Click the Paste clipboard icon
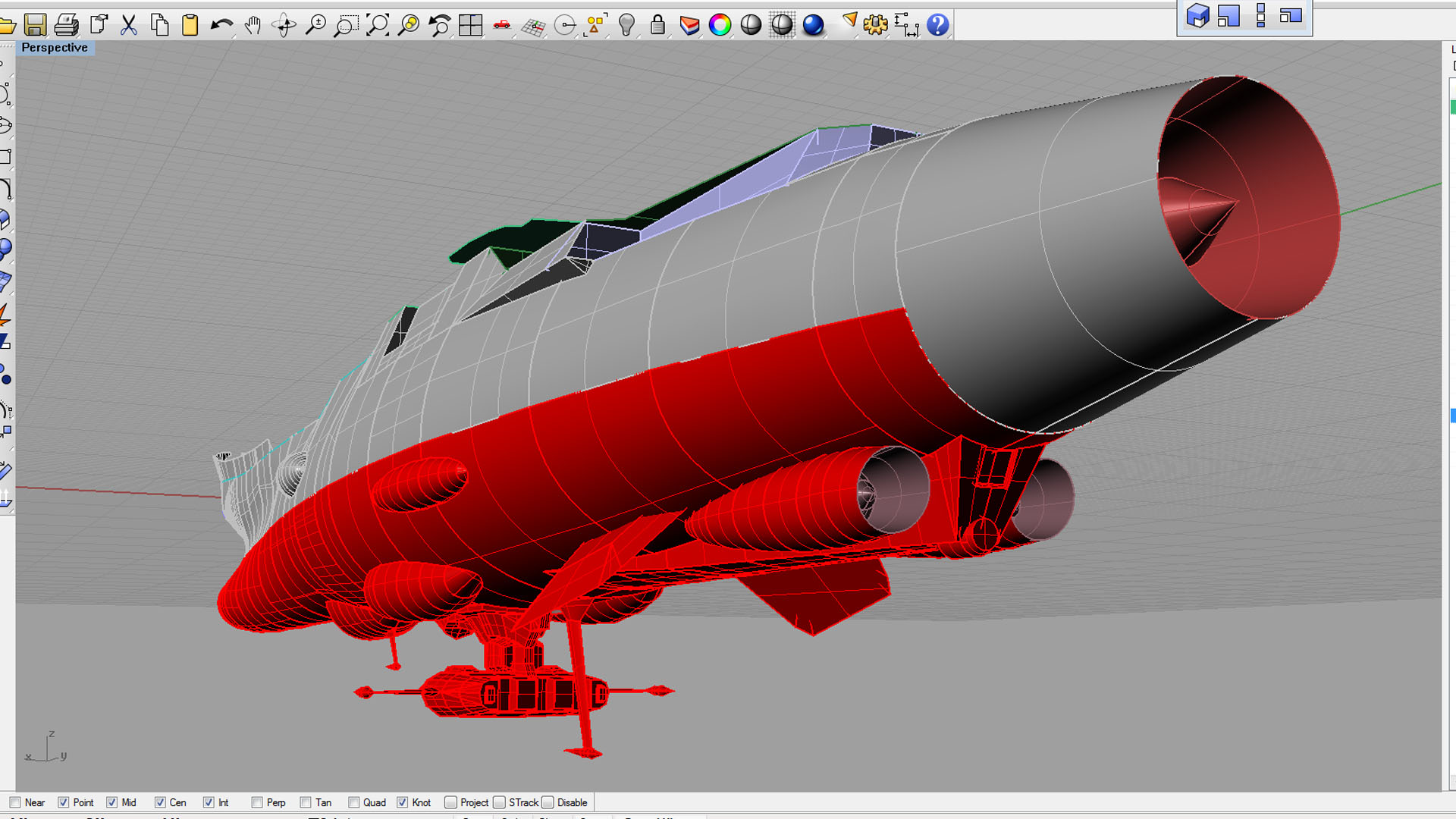1456x819 pixels. [190, 25]
